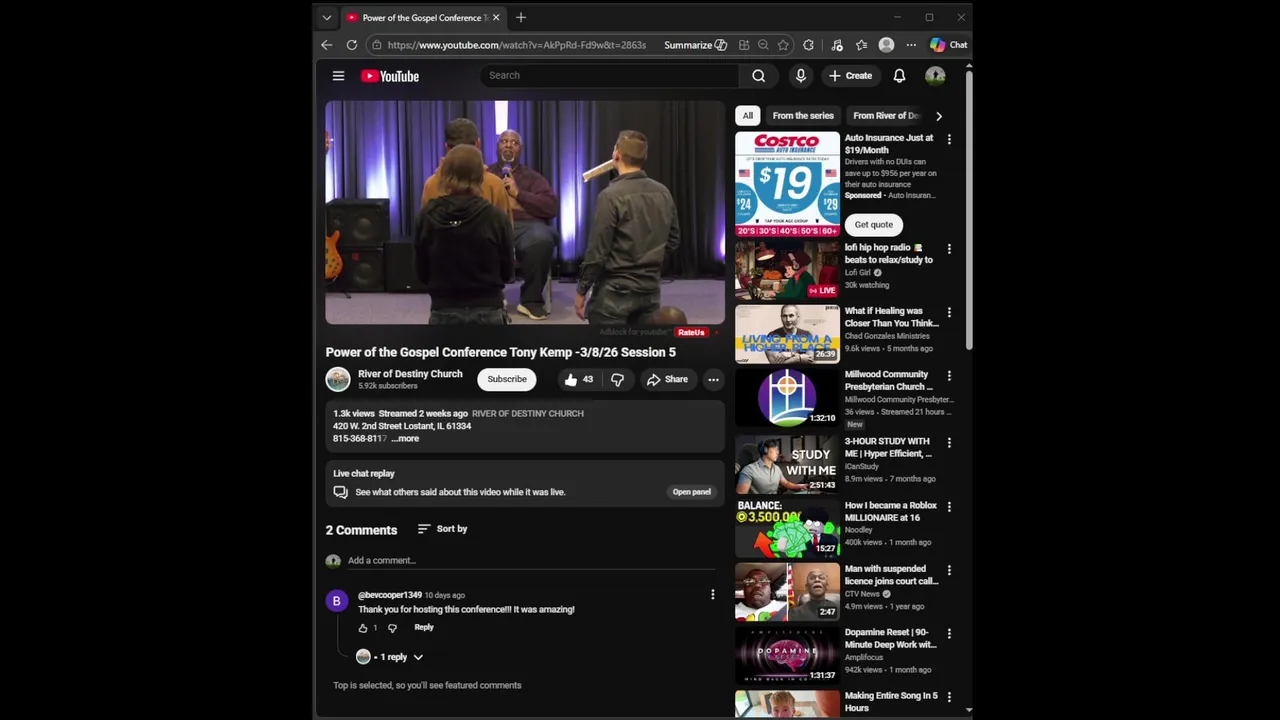
Task: Open more actions menu beside Share
Action: click(x=713, y=380)
